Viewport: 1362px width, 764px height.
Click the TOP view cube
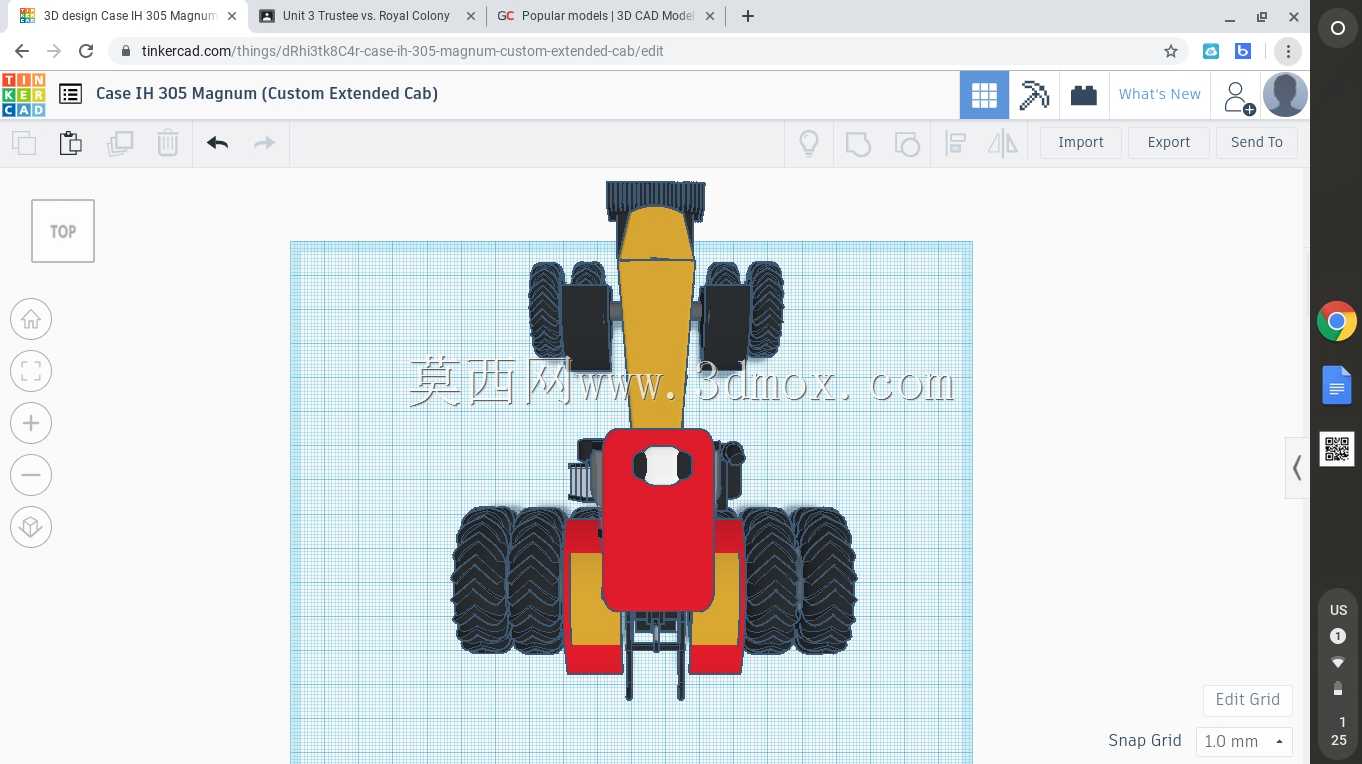[x=63, y=231]
